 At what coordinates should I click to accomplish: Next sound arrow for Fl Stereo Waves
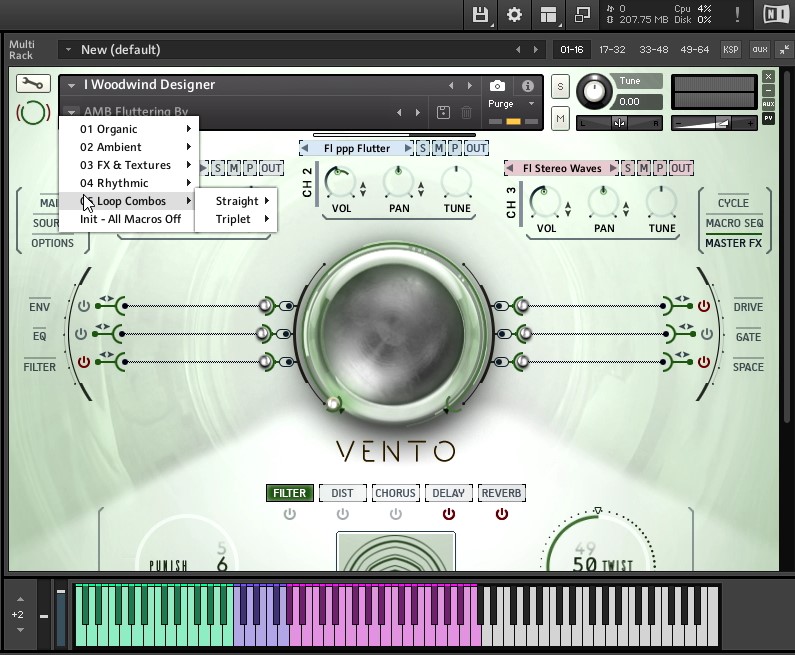[x=612, y=168]
